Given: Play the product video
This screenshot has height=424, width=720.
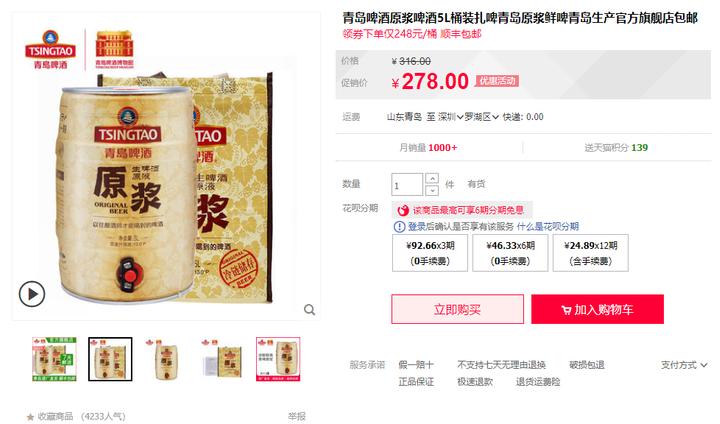Looking at the screenshot, I should point(32,294).
